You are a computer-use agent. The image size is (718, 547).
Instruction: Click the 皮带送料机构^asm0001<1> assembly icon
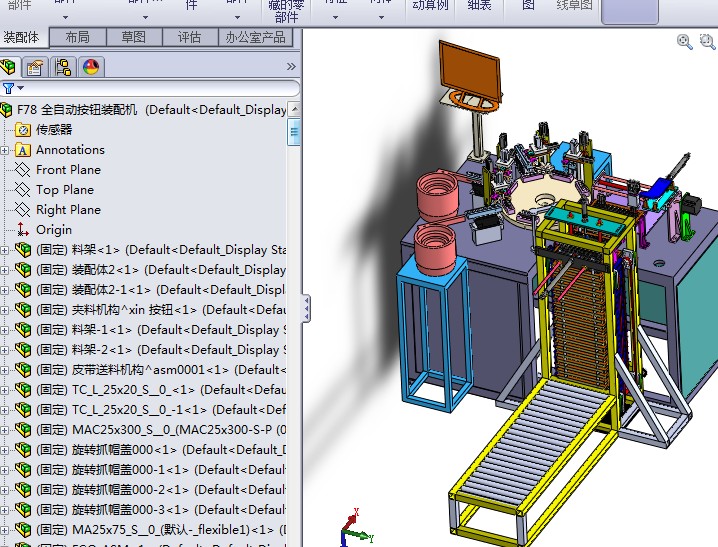tap(23, 369)
